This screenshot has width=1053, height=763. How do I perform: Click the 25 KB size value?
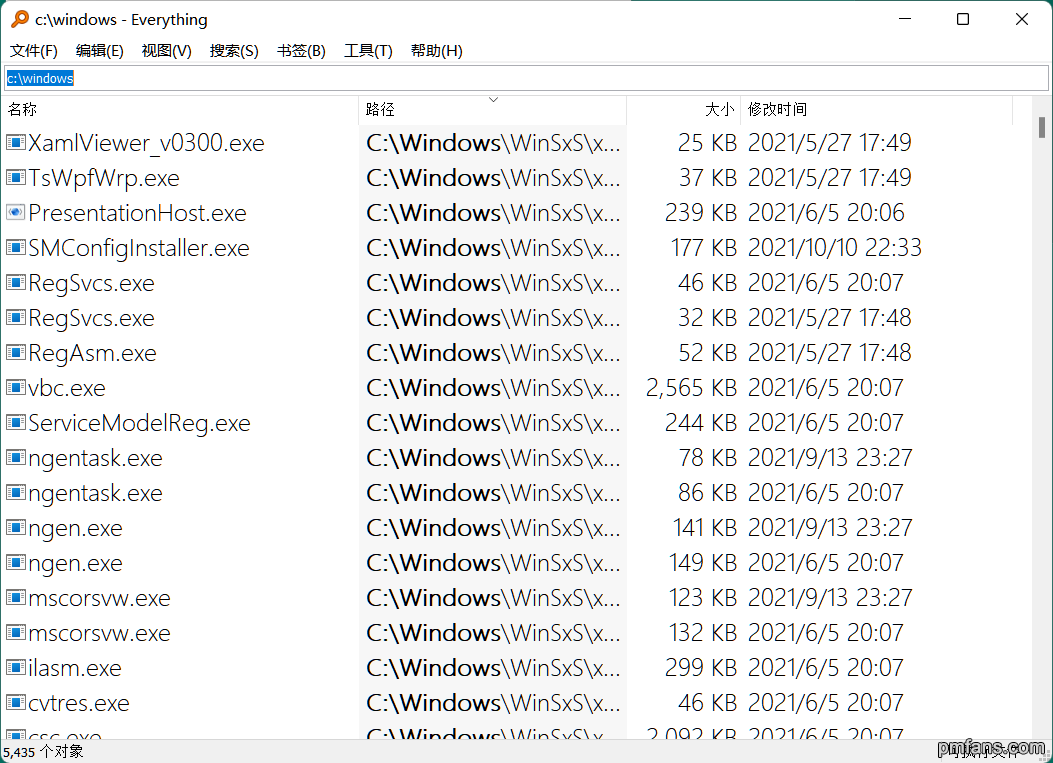pyautogui.click(x=707, y=142)
